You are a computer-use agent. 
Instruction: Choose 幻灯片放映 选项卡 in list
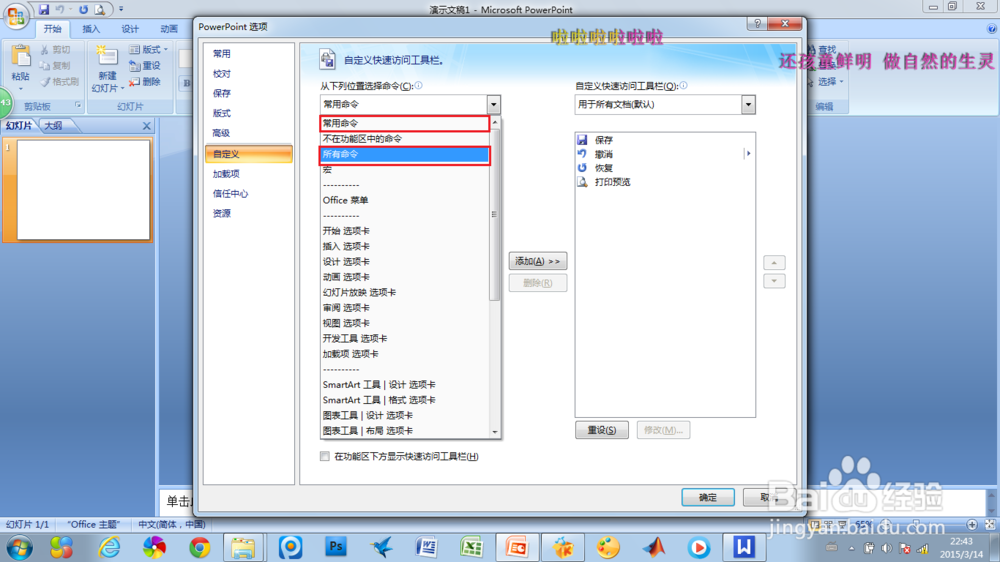(405, 292)
